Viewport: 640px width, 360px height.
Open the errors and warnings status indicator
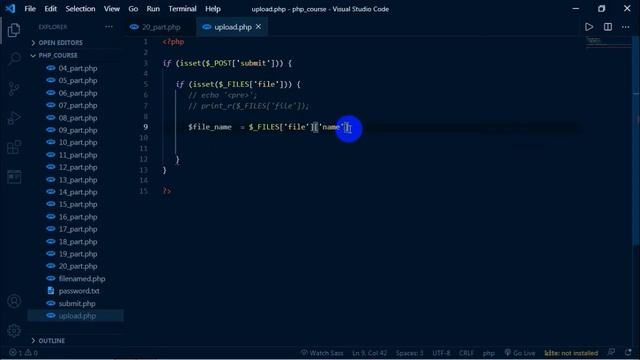(24, 353)
